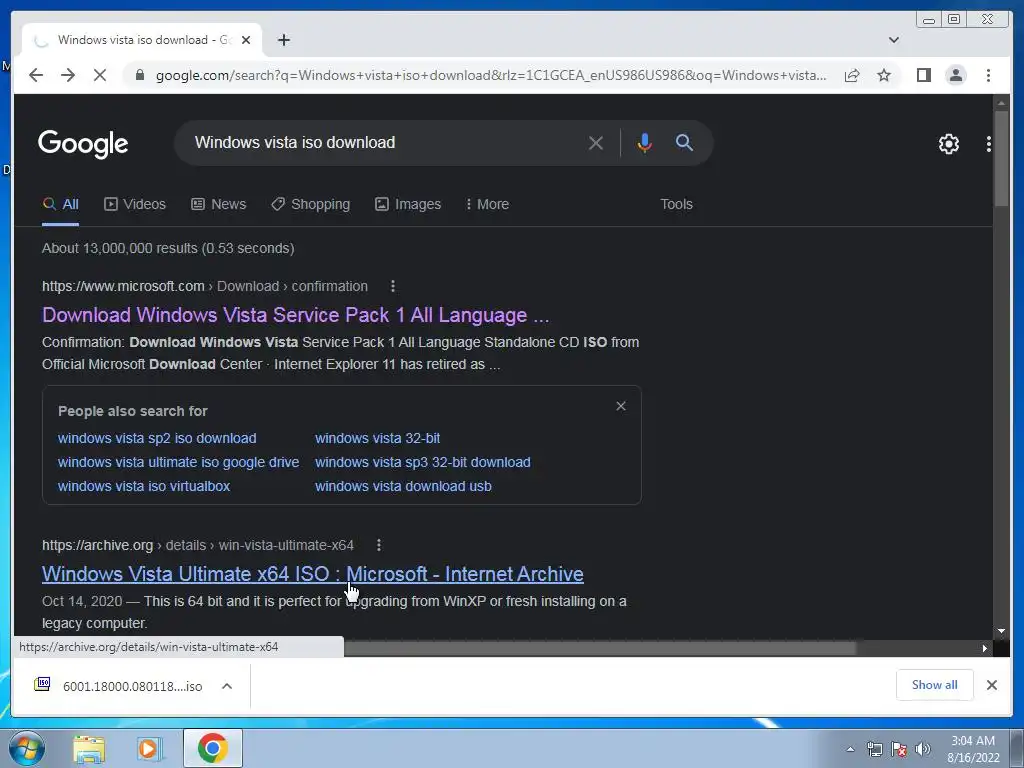This screenshot has width=1024, height=768.
Task: Edit the Google search box text
Action: pyautogui.click(x=385, y=142)
